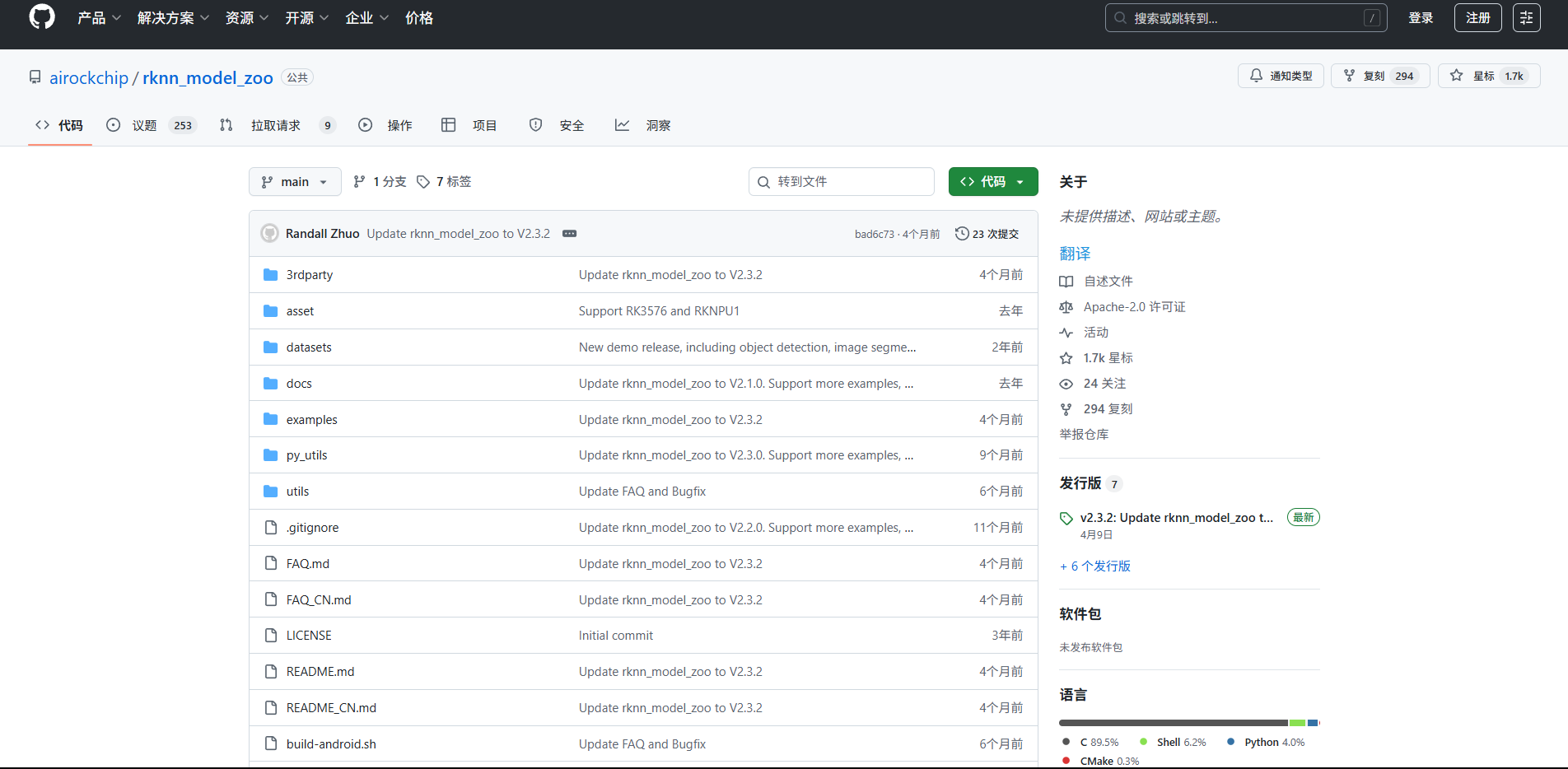Click the tag icon beside v2.3.2 release
This screenshot has height=769, width=1568.
point(1066,518)
